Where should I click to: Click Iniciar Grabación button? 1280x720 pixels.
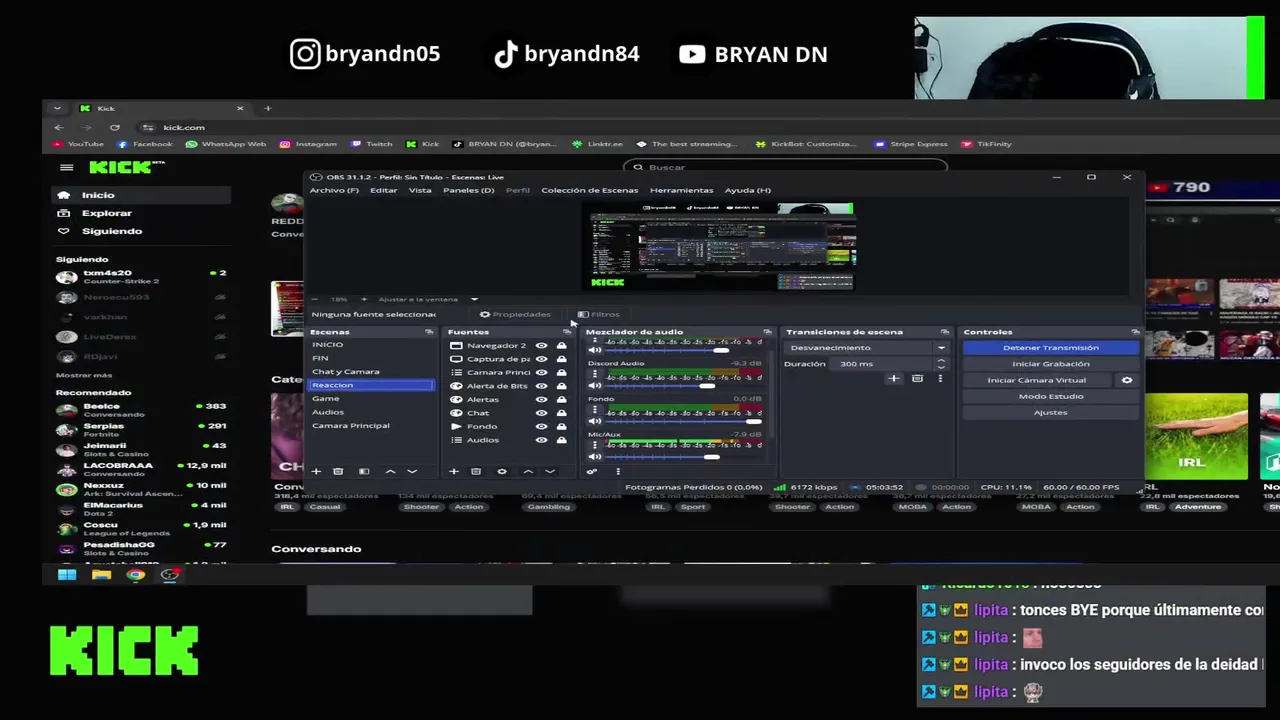[1051, 364]
